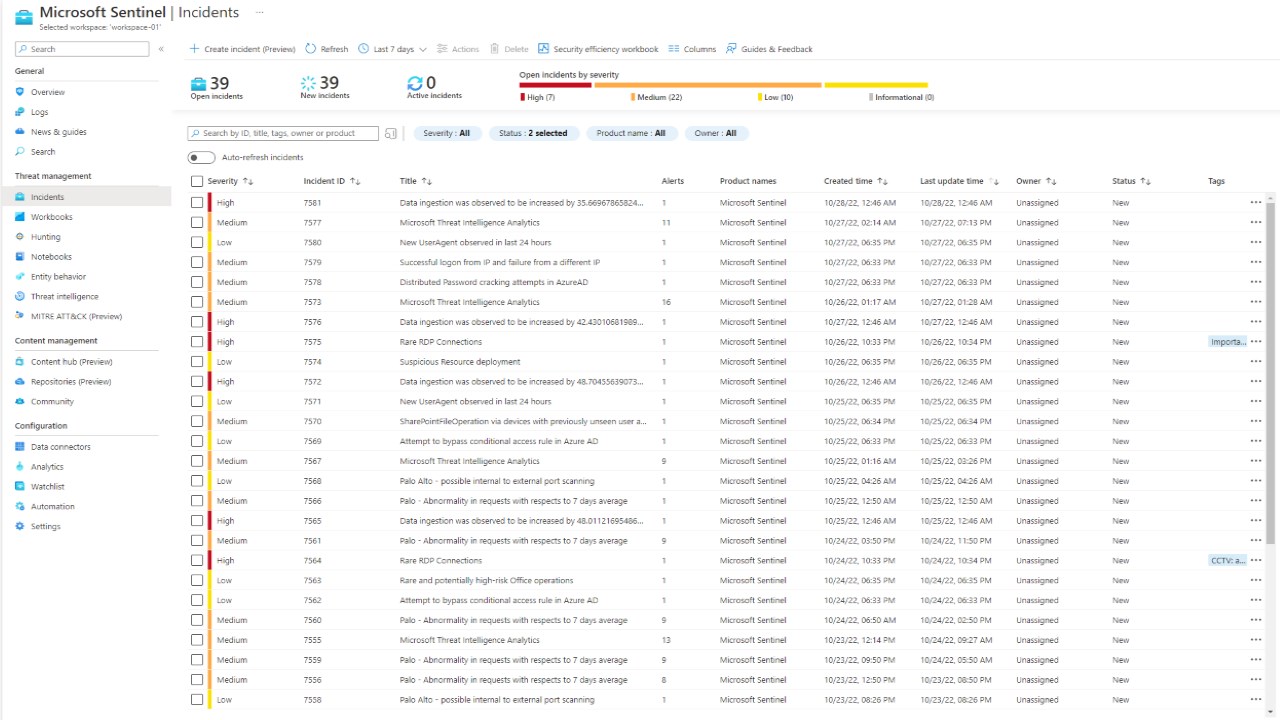Screen dimensions: 1280x720
Task: Click the Microsoft Sentinel briefcase logo icon
Action: (23, 17)
